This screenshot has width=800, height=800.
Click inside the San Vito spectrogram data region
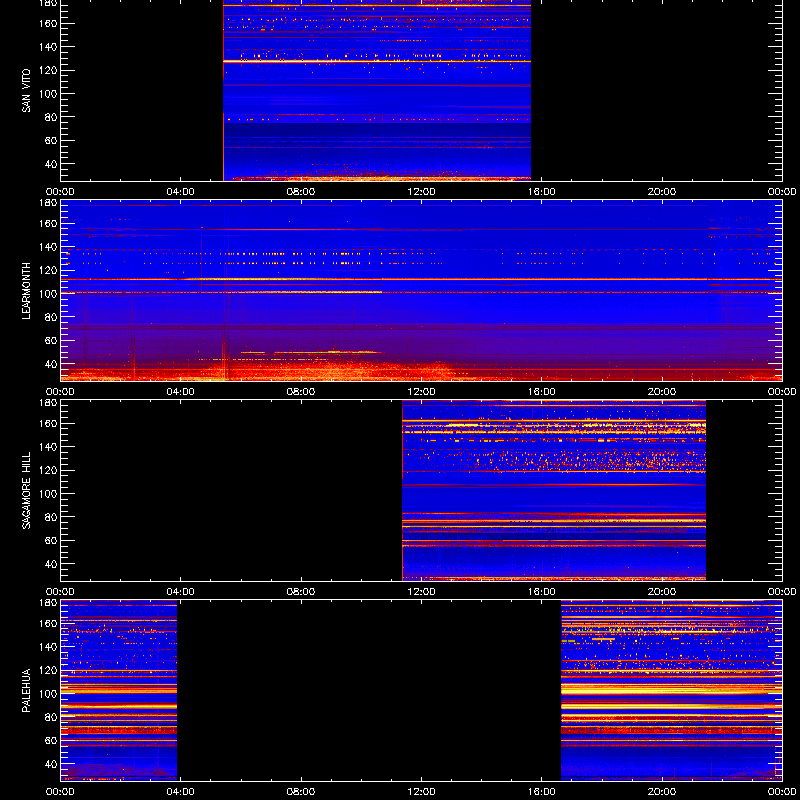377,90
